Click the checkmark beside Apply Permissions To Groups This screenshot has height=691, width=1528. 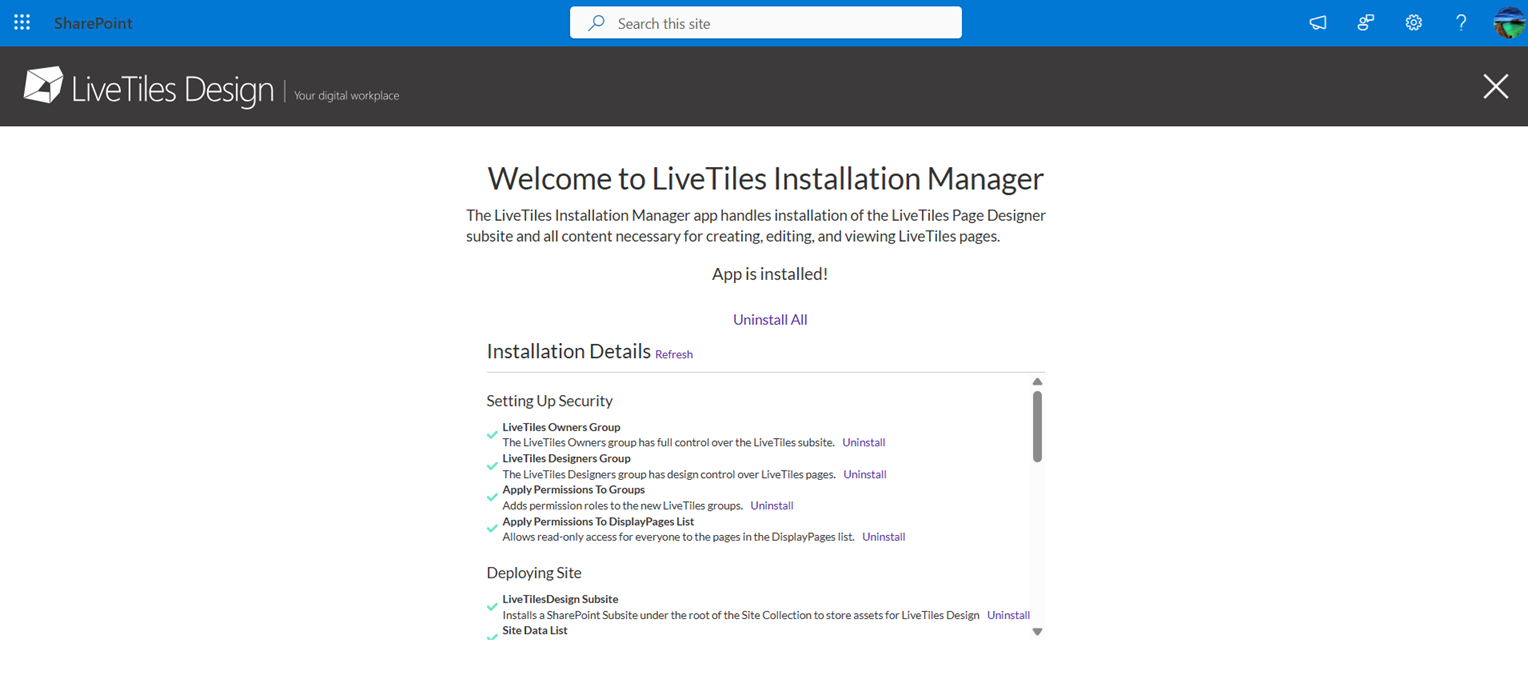(x=492, y=497)
